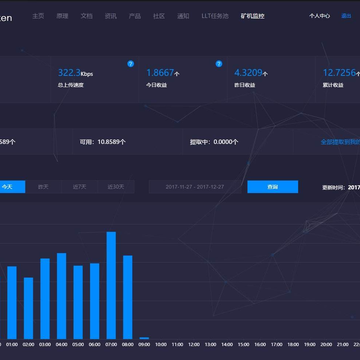
Task: Click the 322.3 Kbps upload speed value
Action: (75, 73)
